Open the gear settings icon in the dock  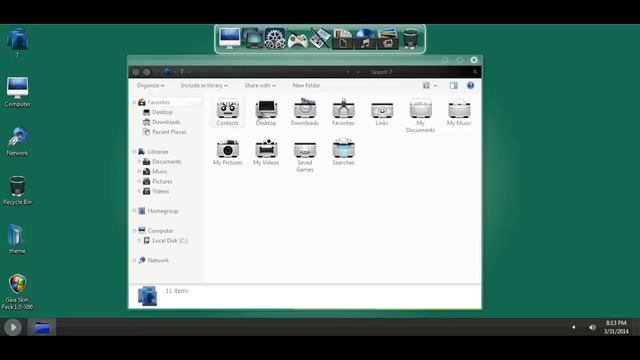coord(275,38)
